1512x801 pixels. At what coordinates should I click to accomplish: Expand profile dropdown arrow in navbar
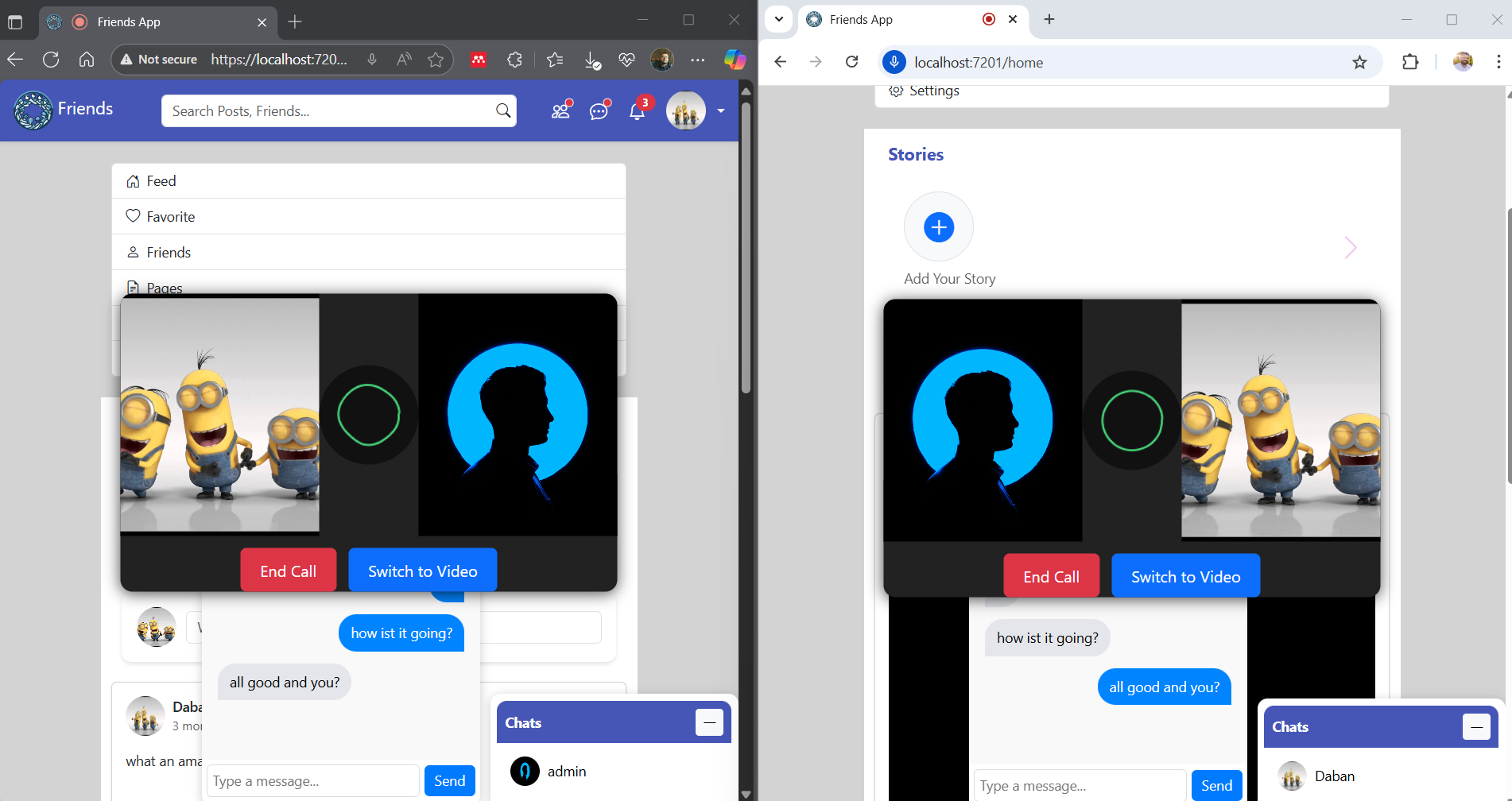(x=721, y=110)
